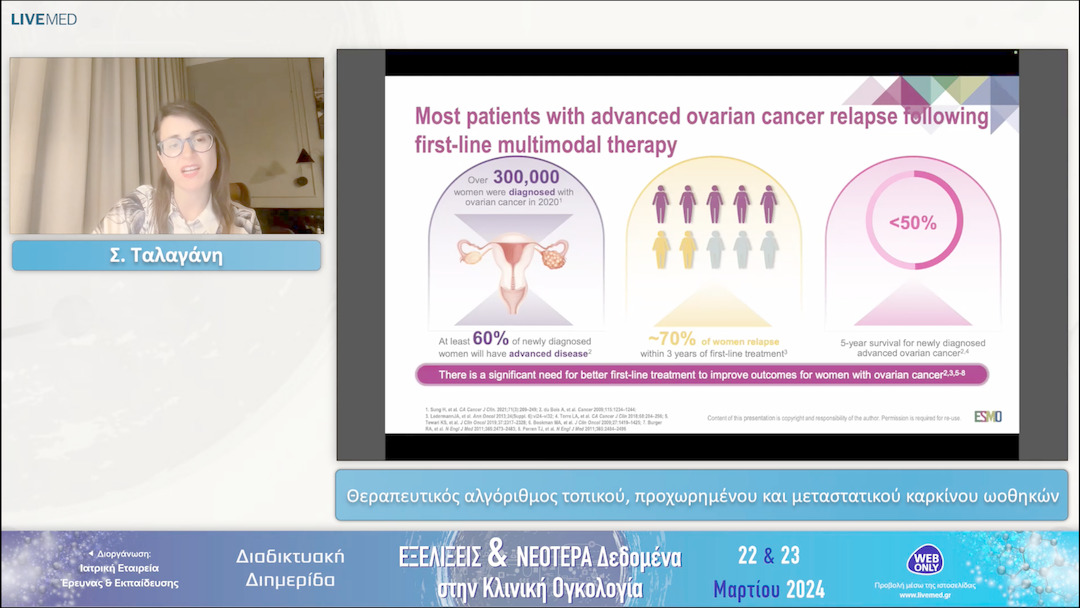This screenshot has height=608, width=1080.
Task: Click the "At least 60%" statistic text
Action: point(515,346)
